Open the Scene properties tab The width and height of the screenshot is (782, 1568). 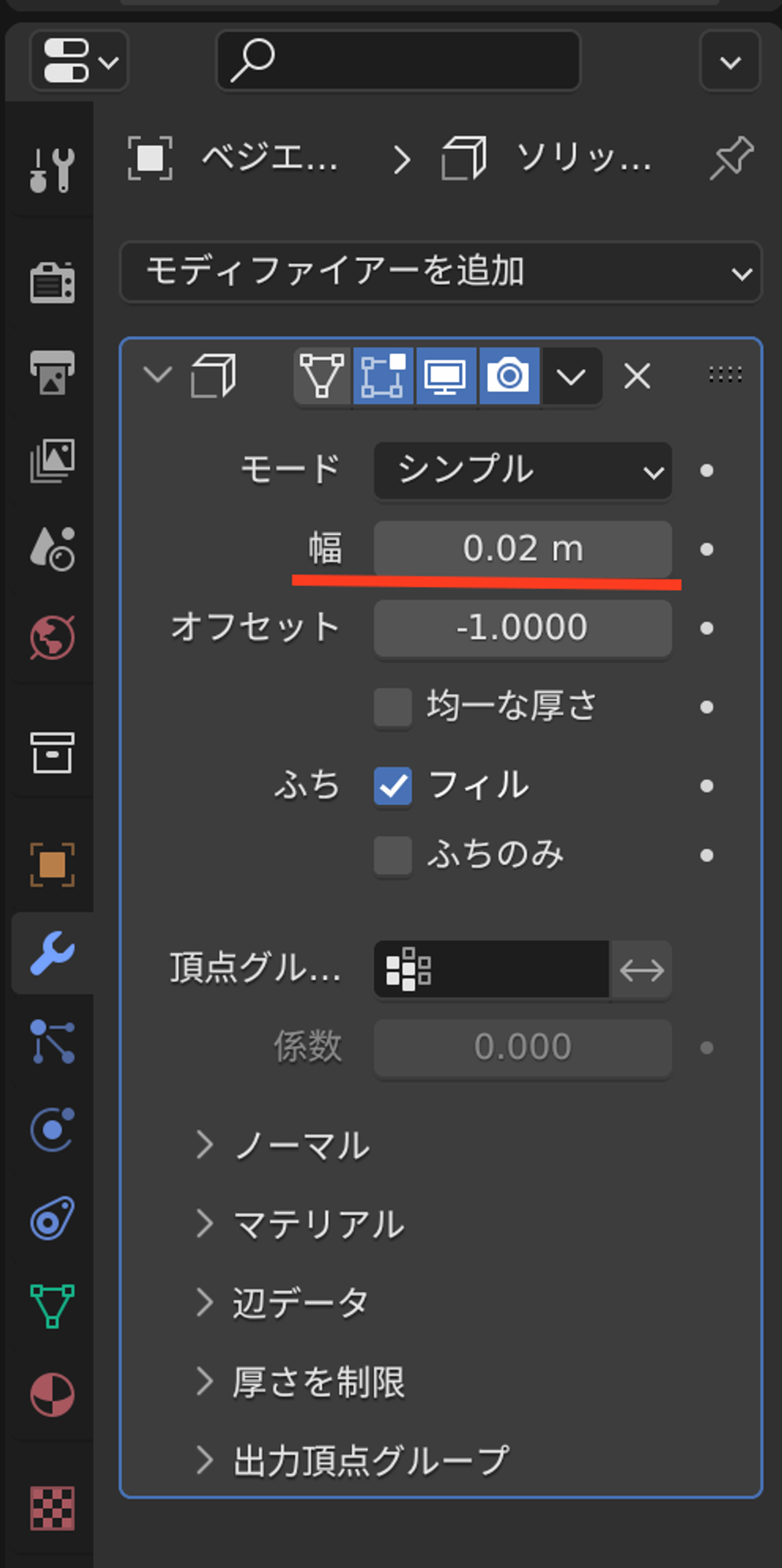(x=52, y=548)
